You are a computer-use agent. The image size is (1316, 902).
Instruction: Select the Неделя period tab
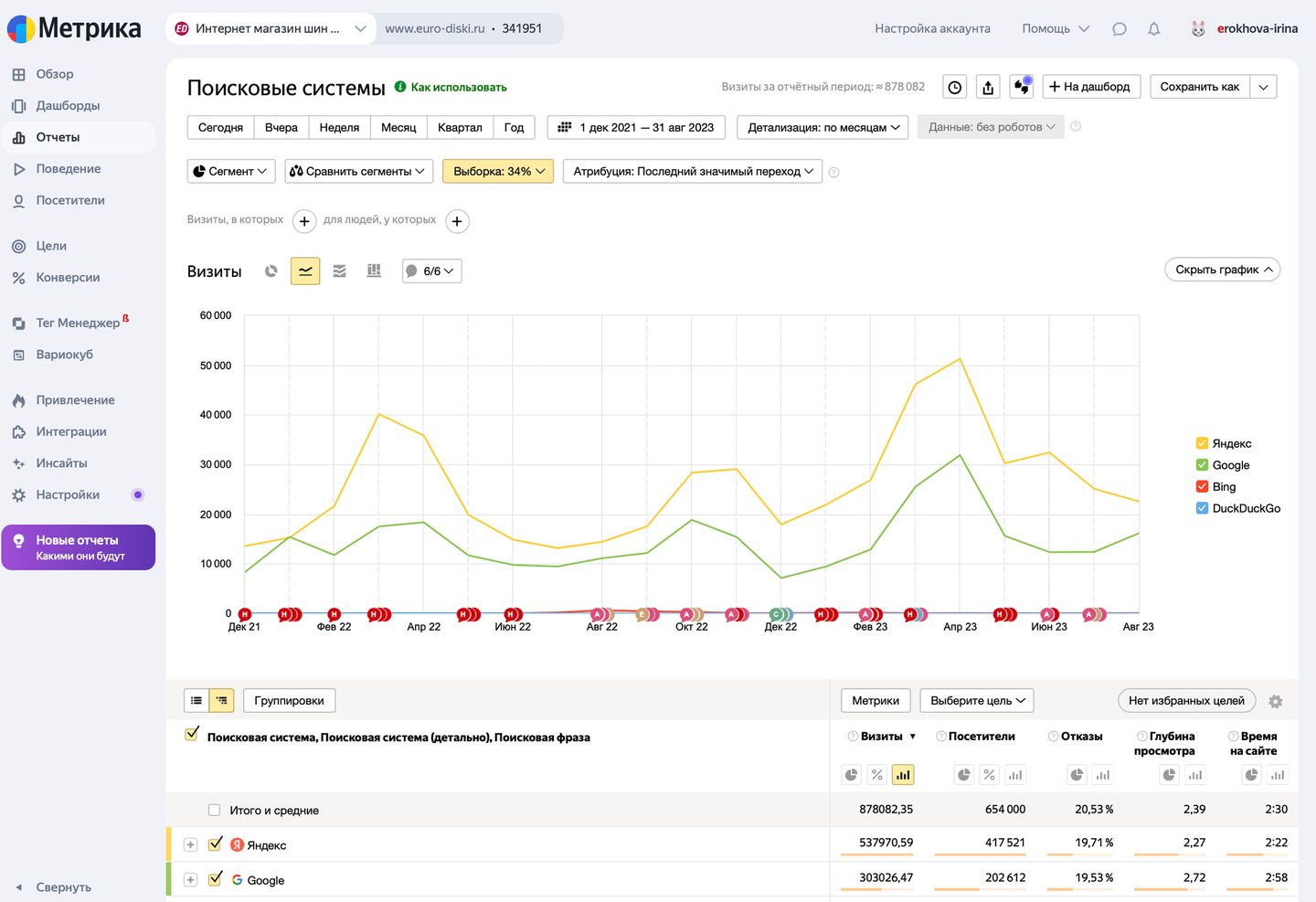click(339, 127)
